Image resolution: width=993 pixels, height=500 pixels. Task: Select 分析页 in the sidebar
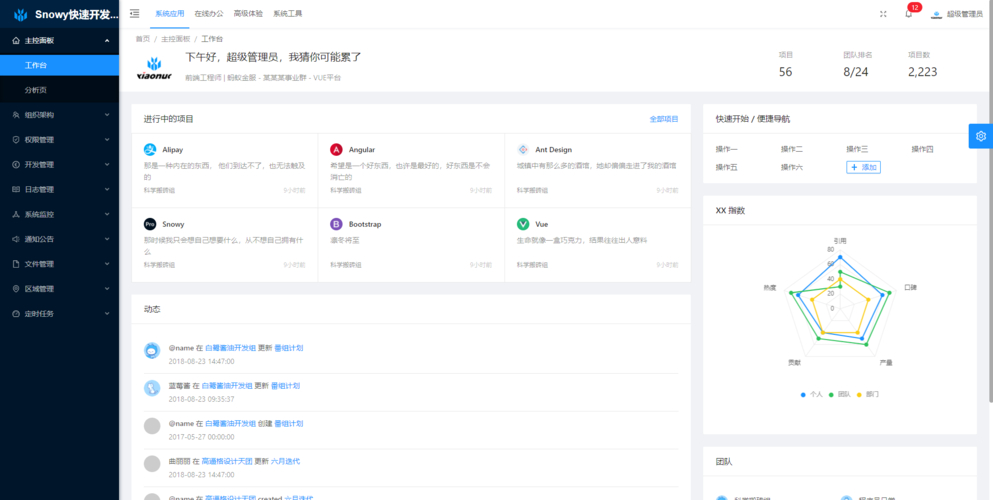coord(60,90)
